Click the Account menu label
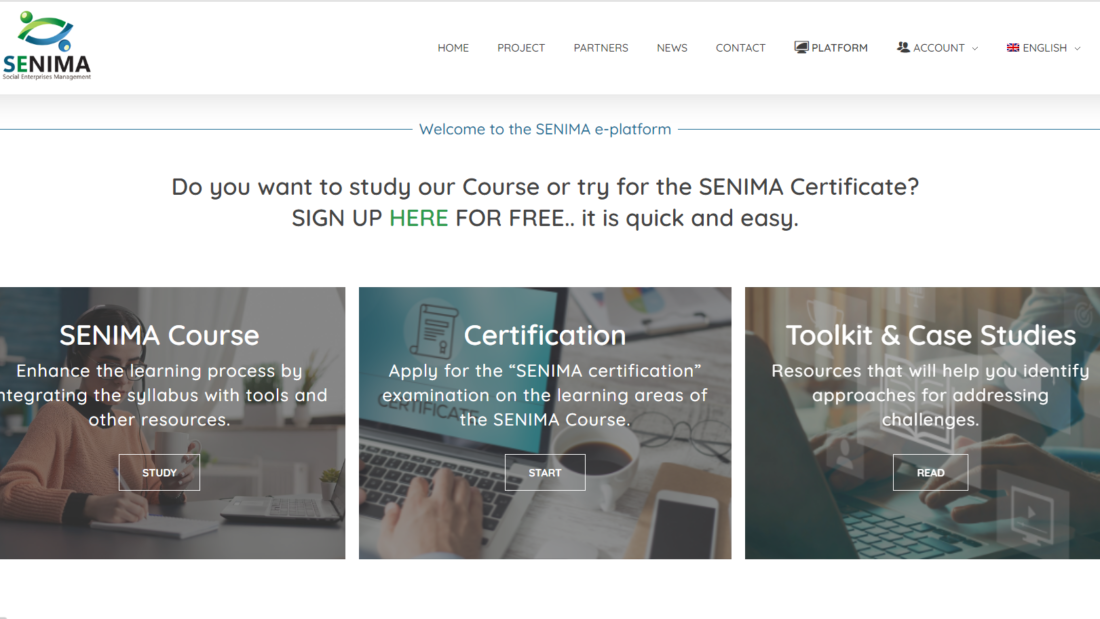1100x619 pixels. coord(939,48)
